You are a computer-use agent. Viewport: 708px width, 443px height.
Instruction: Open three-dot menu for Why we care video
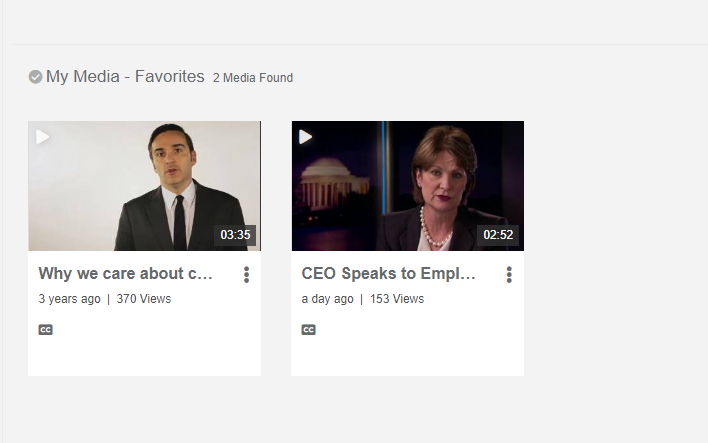pos(246,274)
